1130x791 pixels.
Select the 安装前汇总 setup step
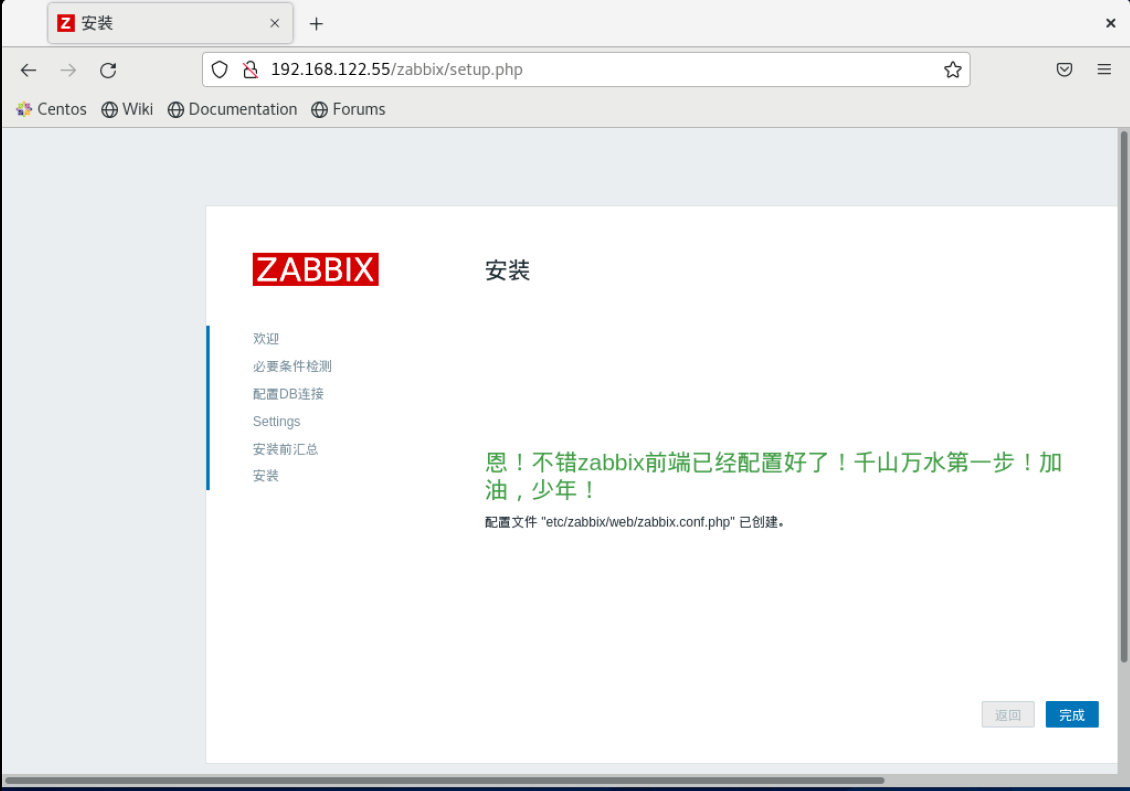point(285,449)
